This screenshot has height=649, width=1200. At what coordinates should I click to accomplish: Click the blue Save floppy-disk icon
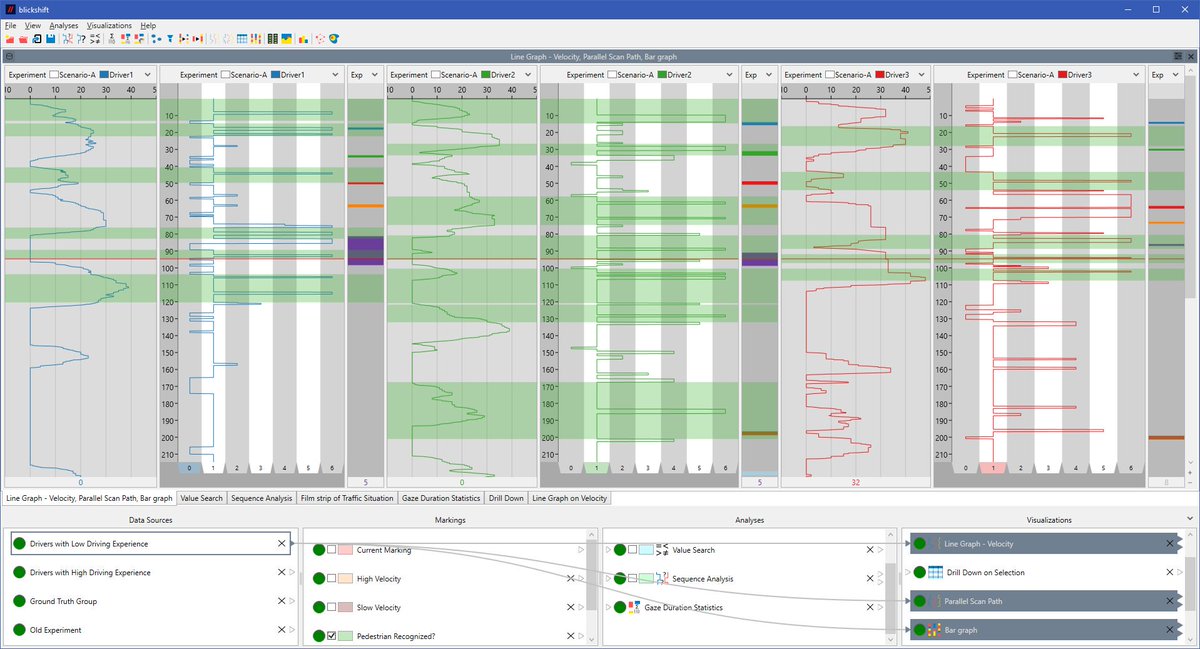[x=50, y=39]
